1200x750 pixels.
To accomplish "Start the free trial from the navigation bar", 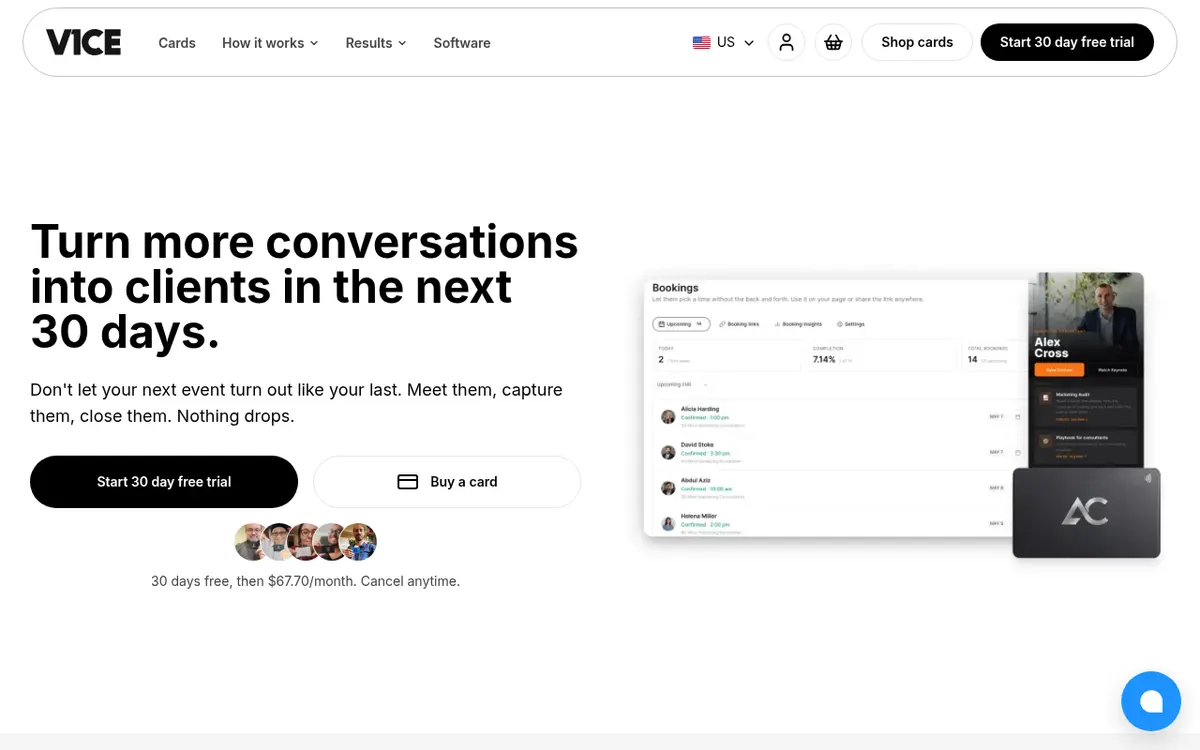I will (1067, 42).
